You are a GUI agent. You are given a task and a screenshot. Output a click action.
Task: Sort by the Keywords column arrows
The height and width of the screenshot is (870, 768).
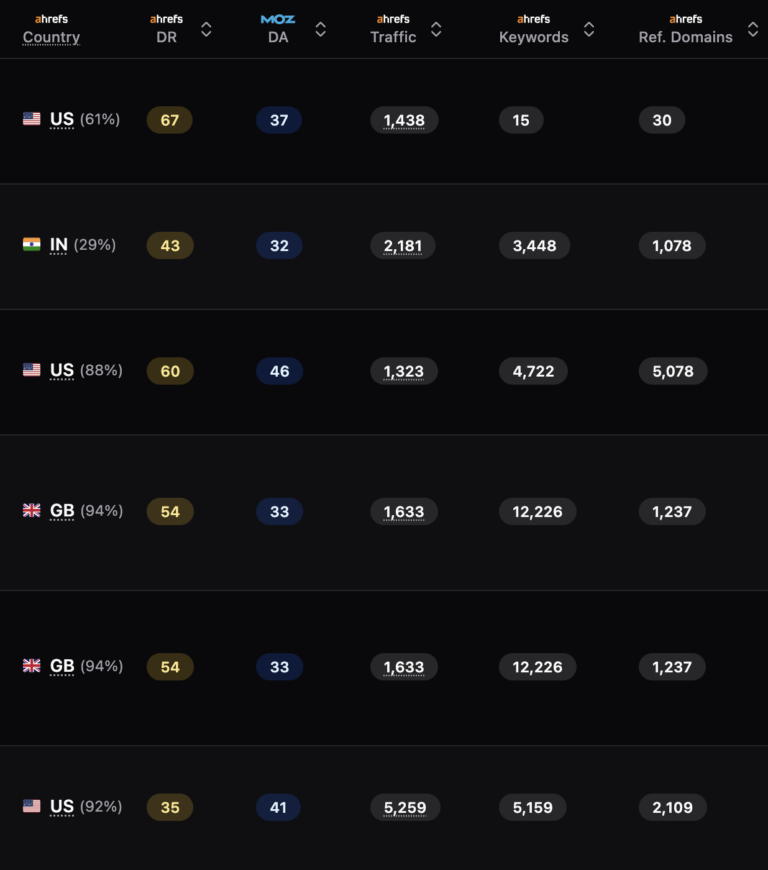tap(589, 29)
